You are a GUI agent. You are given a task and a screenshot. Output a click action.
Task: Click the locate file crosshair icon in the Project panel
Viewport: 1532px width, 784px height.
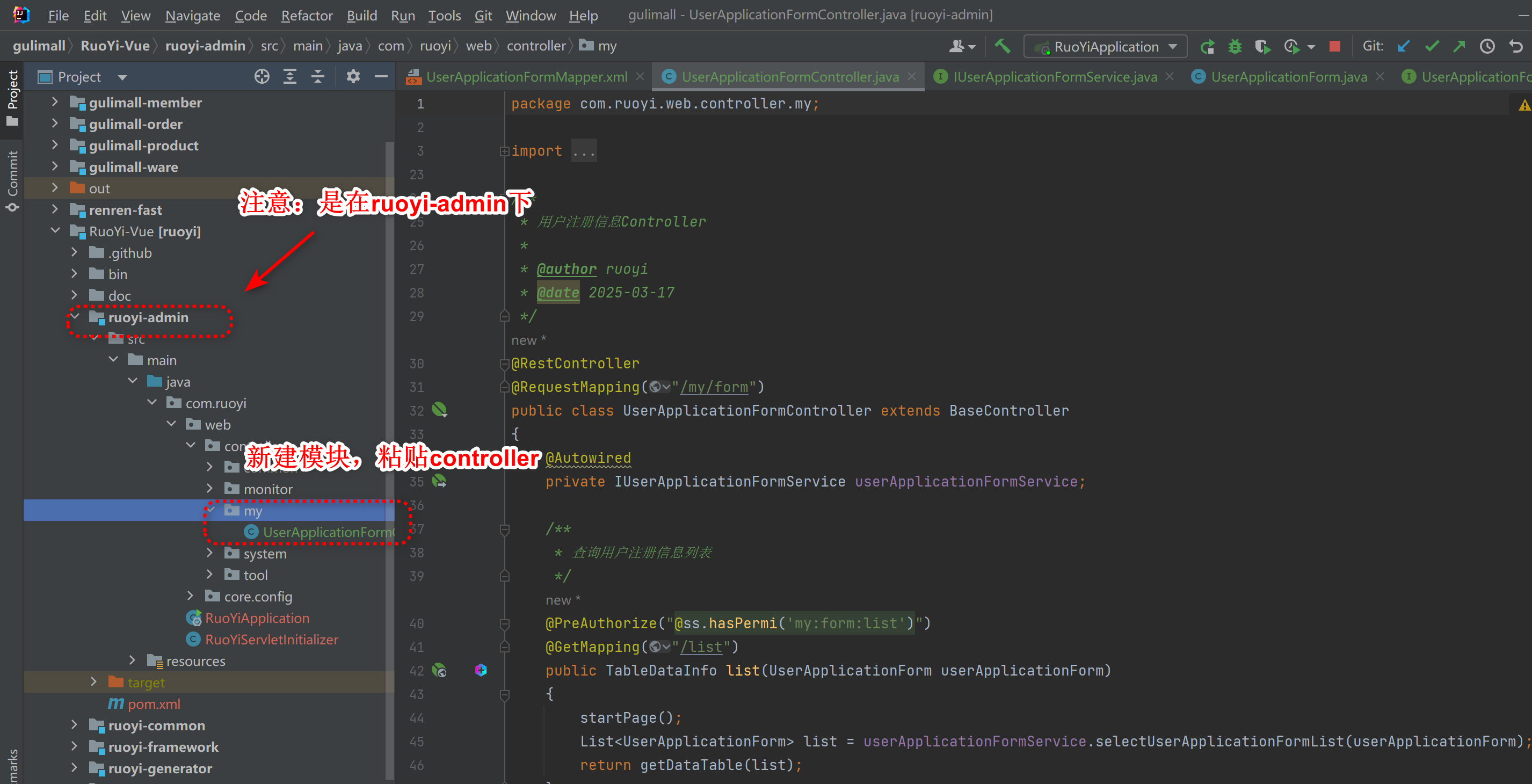point(262,77)
